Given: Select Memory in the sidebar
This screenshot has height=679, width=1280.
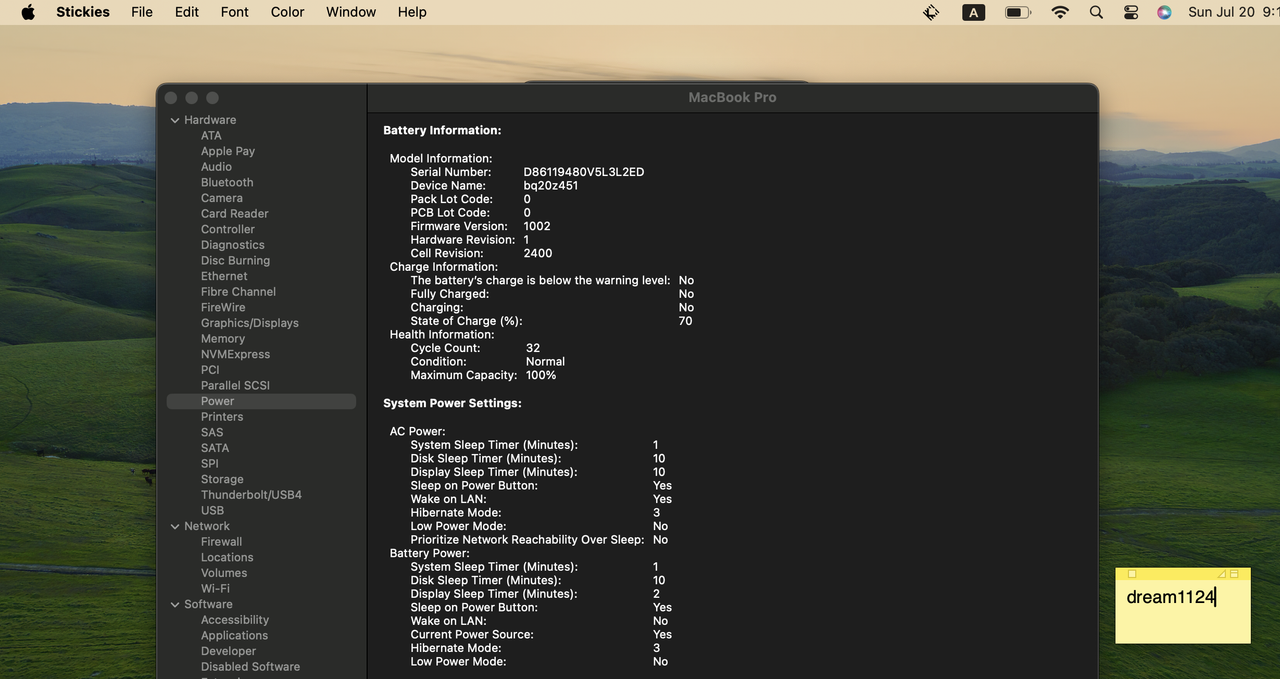Looking at the screenshot, I should tap(223, 339).
